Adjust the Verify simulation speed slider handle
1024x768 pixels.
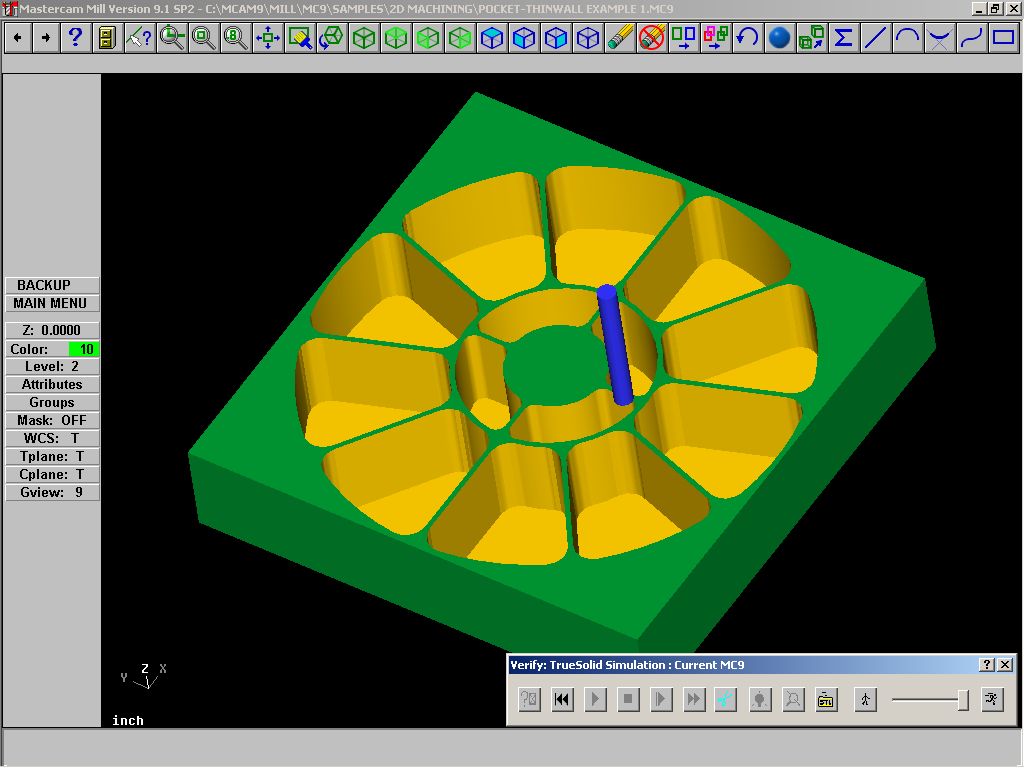click(x=963, y=700)
